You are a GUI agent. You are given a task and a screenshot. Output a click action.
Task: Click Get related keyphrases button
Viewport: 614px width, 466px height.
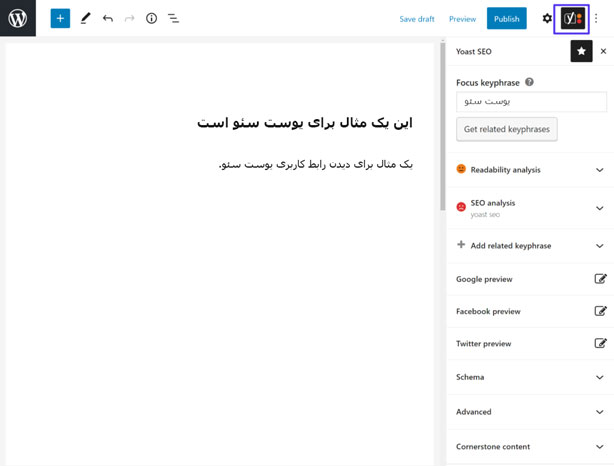click(507, 129)
